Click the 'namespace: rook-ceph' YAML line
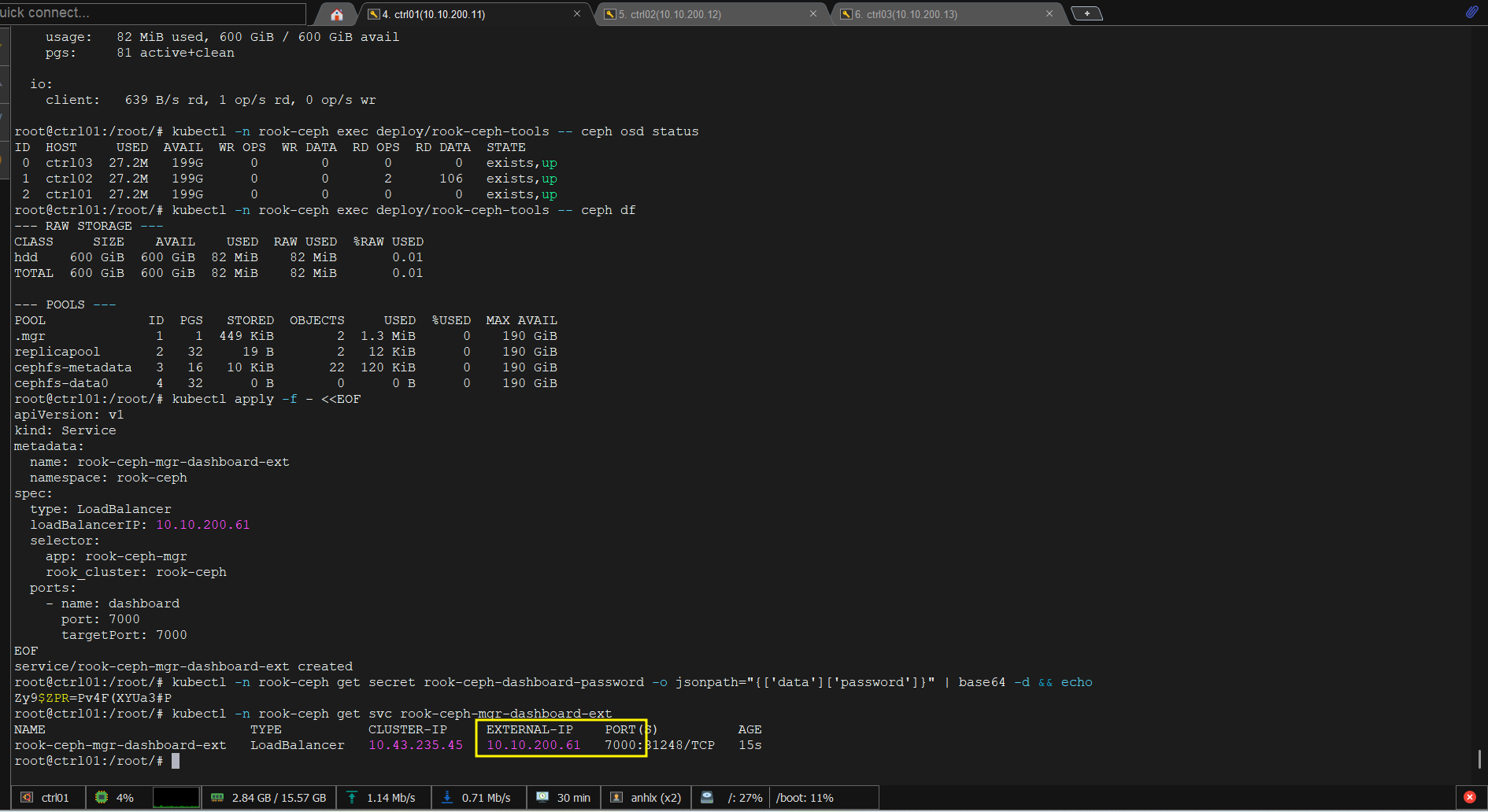 pyautogui.click(x=108, y=478)
